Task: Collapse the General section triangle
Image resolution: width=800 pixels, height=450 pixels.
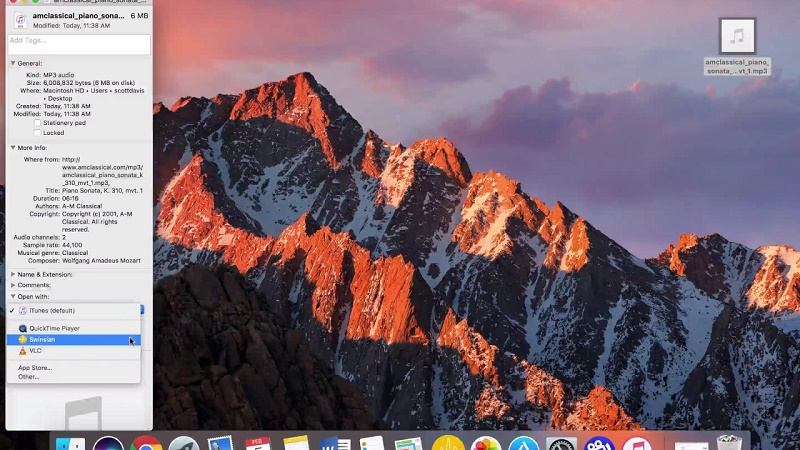Action: pyautogui.click(x=13, y=63)
